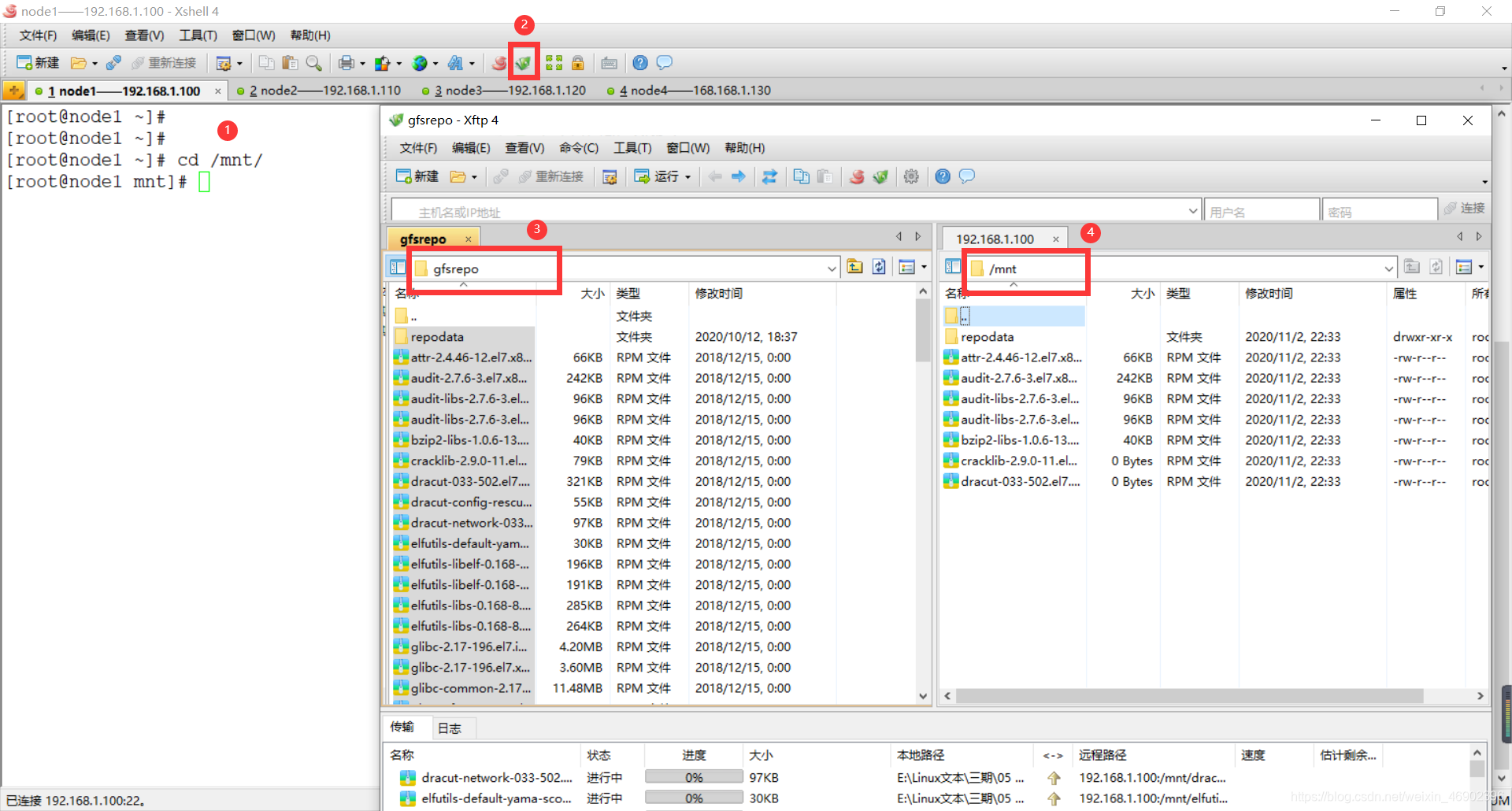Expand Xftp open session folder dropdown
1512x811 pixels.
[x=474, y=177]
